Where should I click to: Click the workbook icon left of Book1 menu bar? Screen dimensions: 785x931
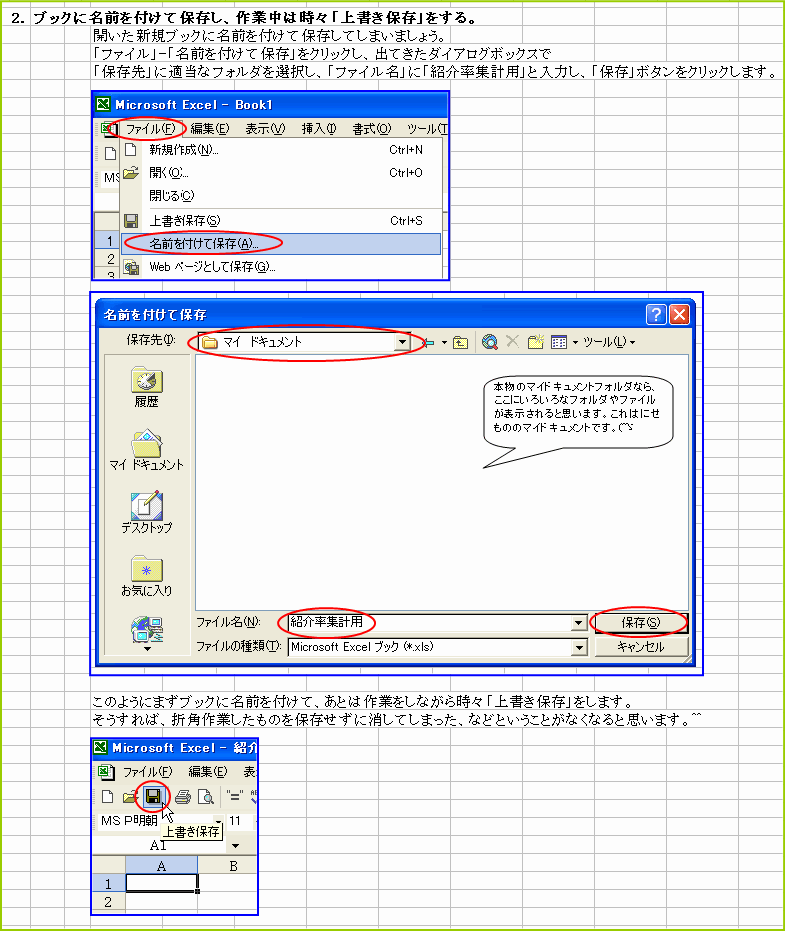[107, 129]
